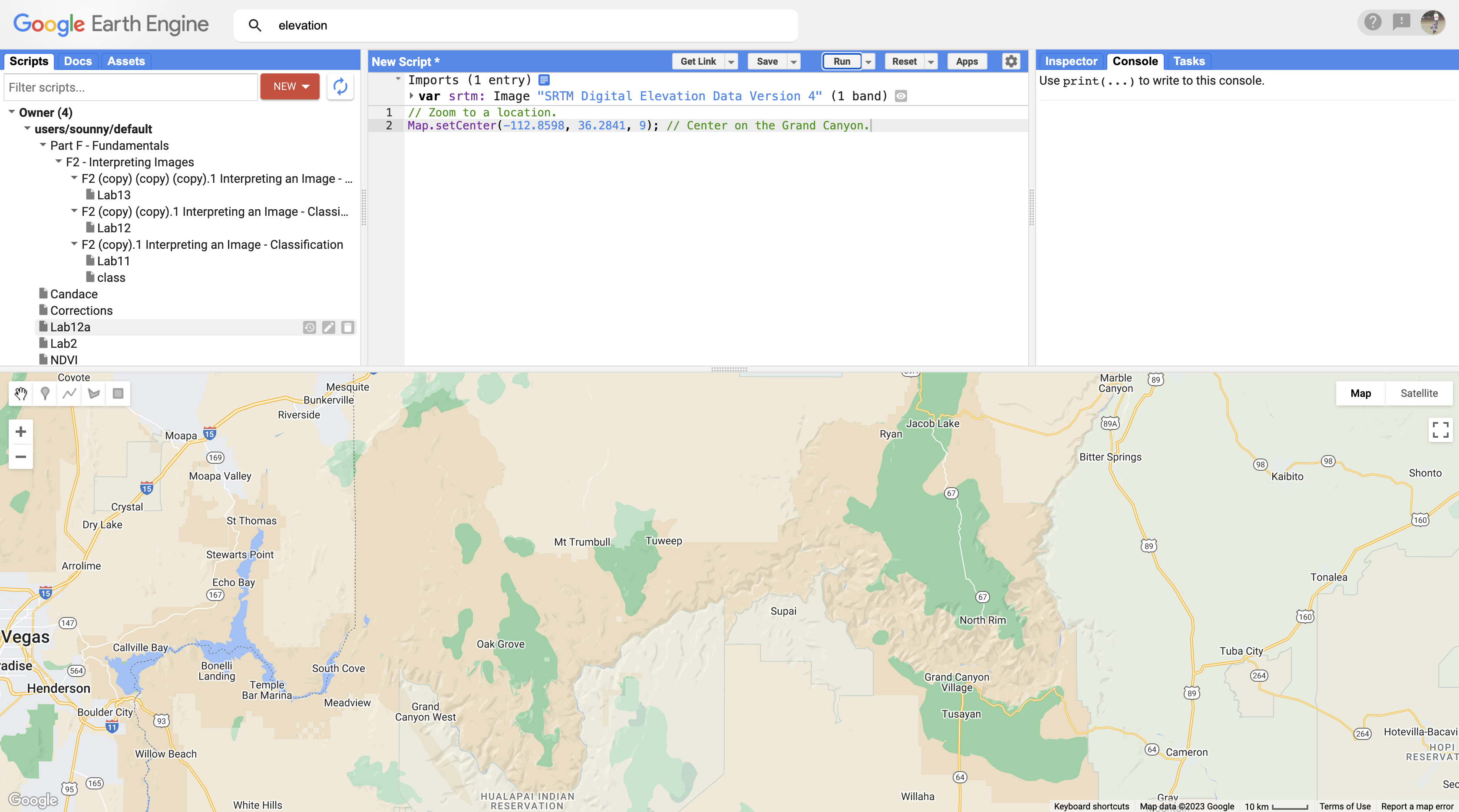
Task: Enter fullscreen map view
Action: (x=1440, y=430)
